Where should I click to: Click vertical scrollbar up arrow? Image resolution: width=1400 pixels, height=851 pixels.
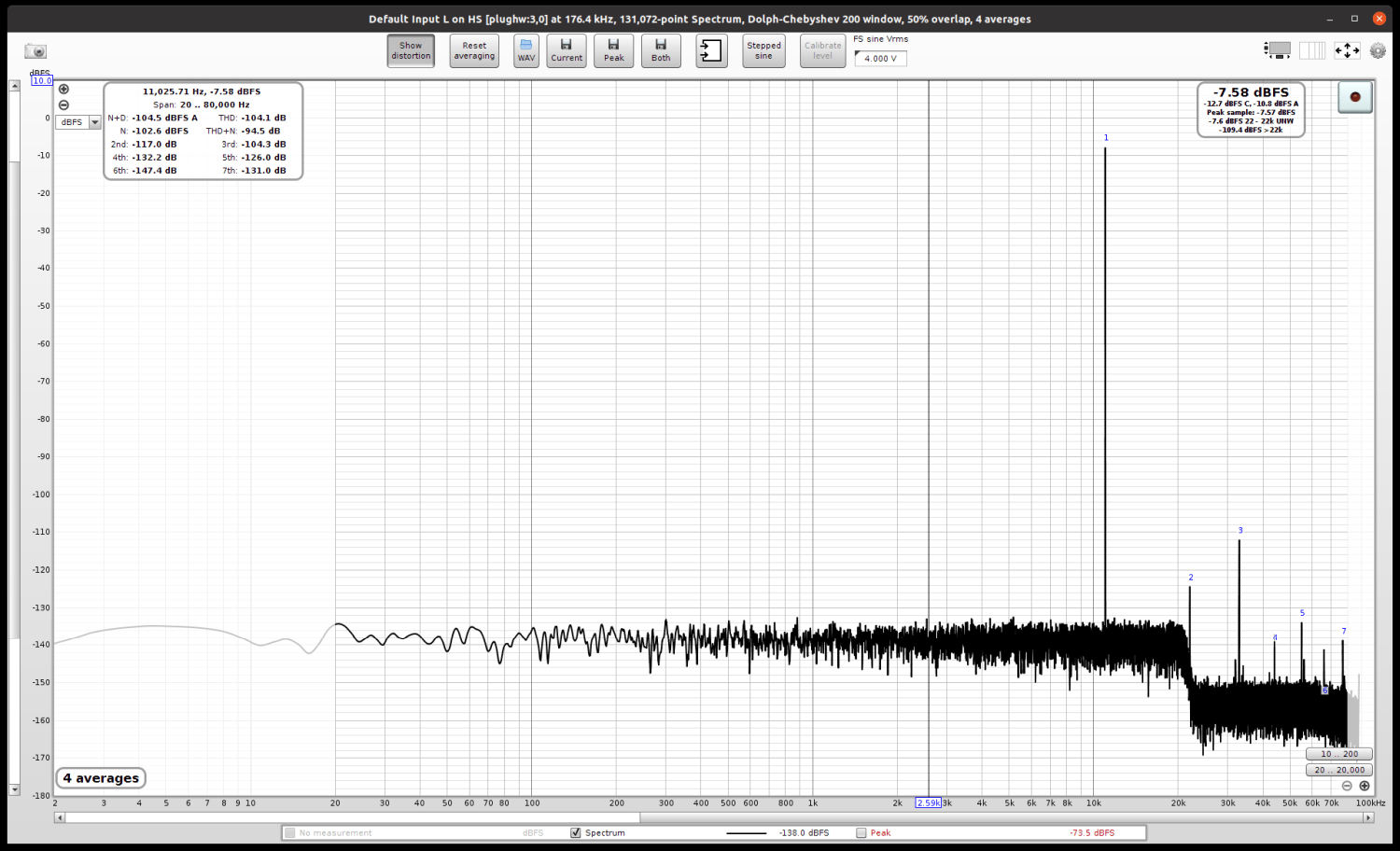pyautogui.click(x=14, y=86)
